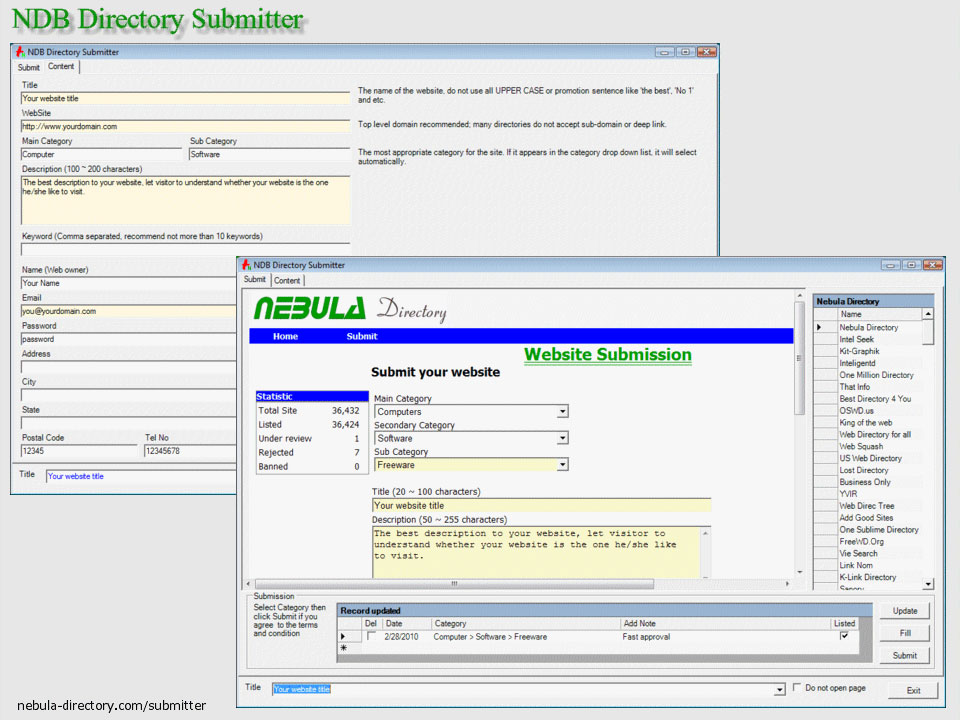Click into the Description box in the web form
Screen dimensions: 960x720
(x=536, y=552)
